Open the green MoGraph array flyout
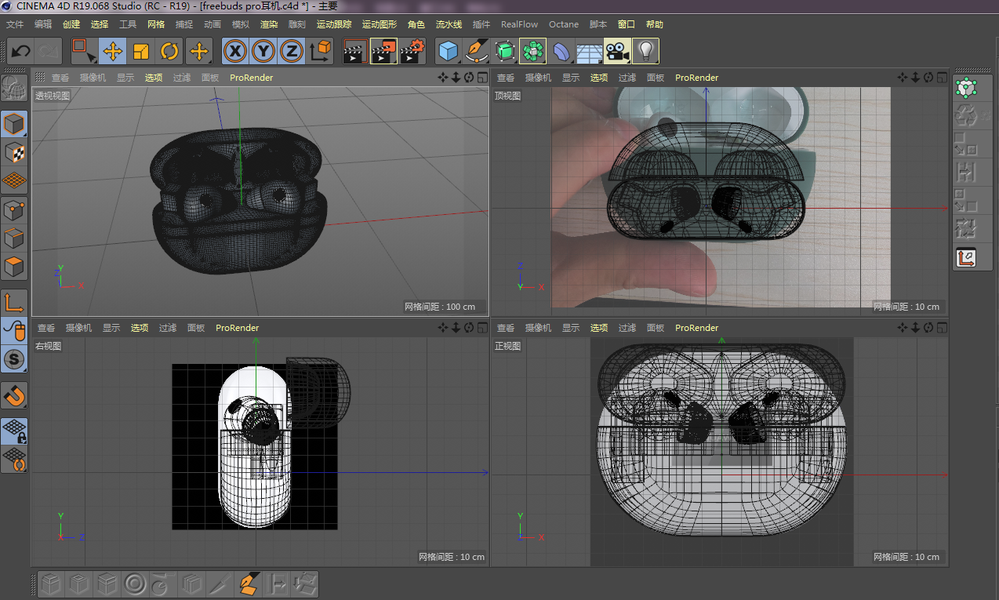This screenshot has height=600, width=999. coord(533,51)
